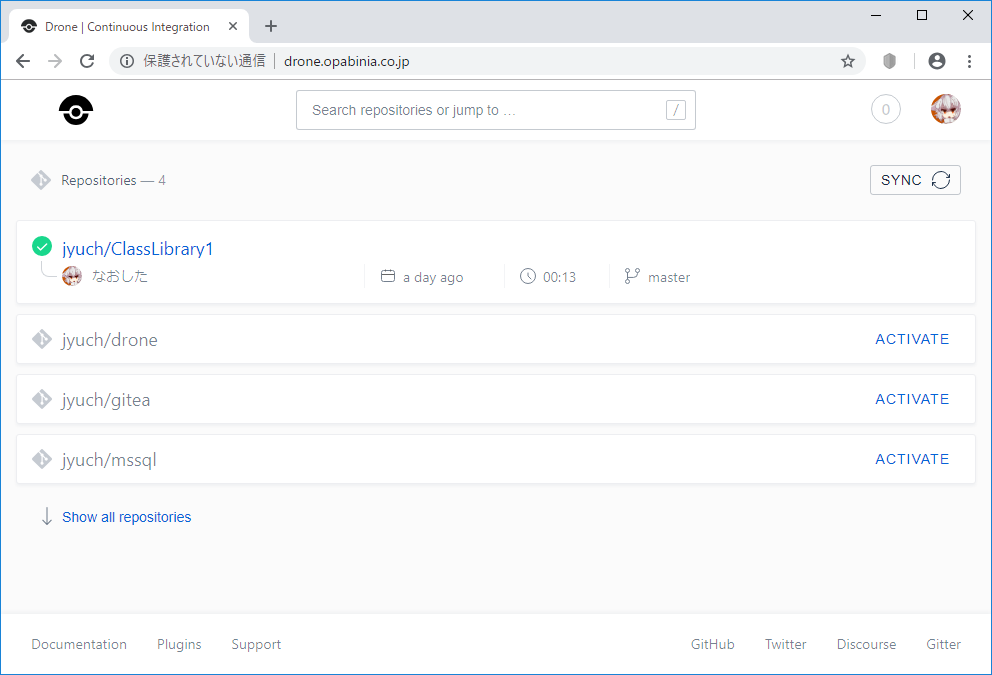The width and height of the screenshot is (992, 675).
Task: Close the Drone Continuous Integration tab
Action: [233, 26]
